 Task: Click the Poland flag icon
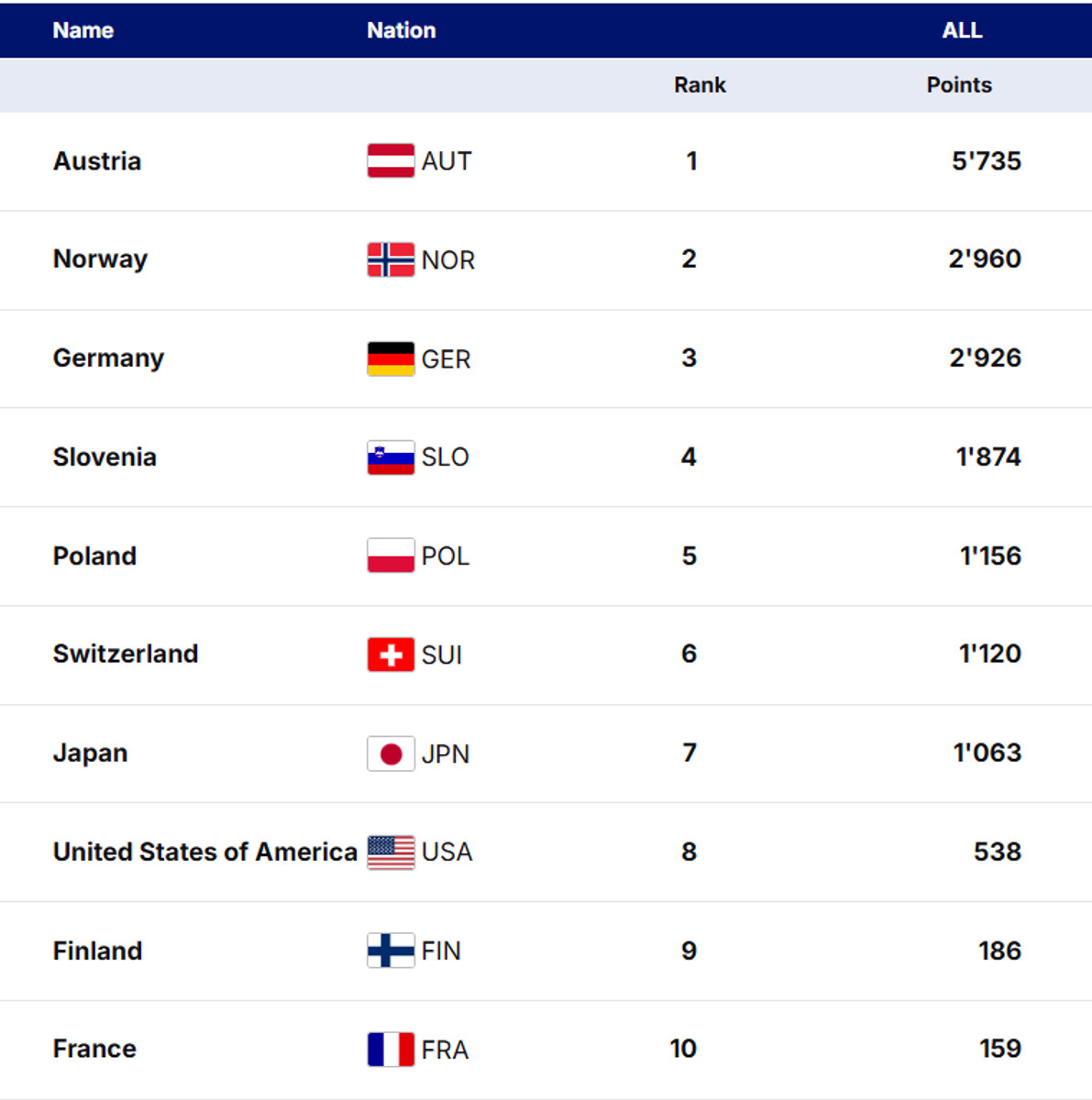(x=391, y=555)
